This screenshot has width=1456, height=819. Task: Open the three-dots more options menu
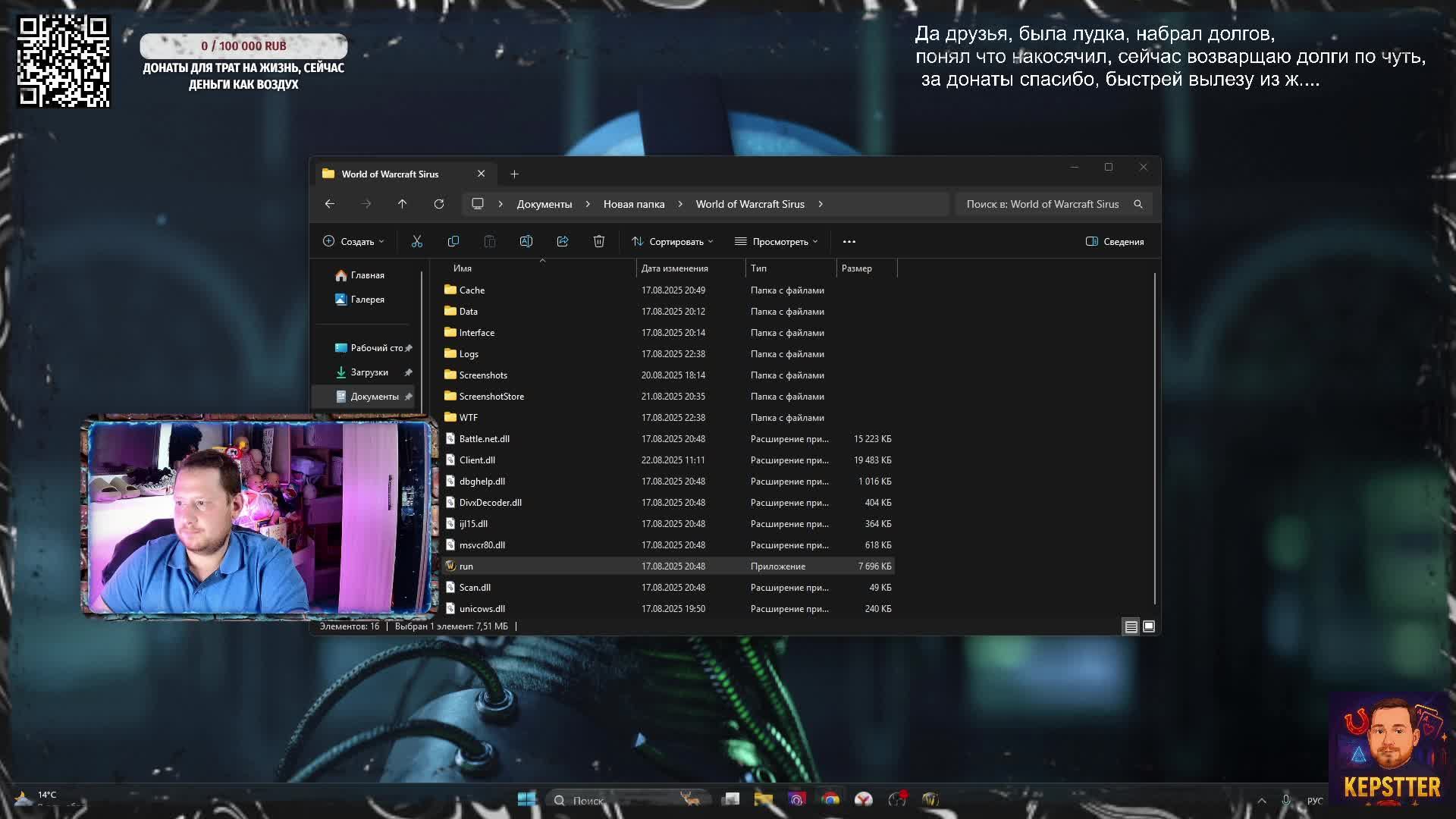point(849,241)
